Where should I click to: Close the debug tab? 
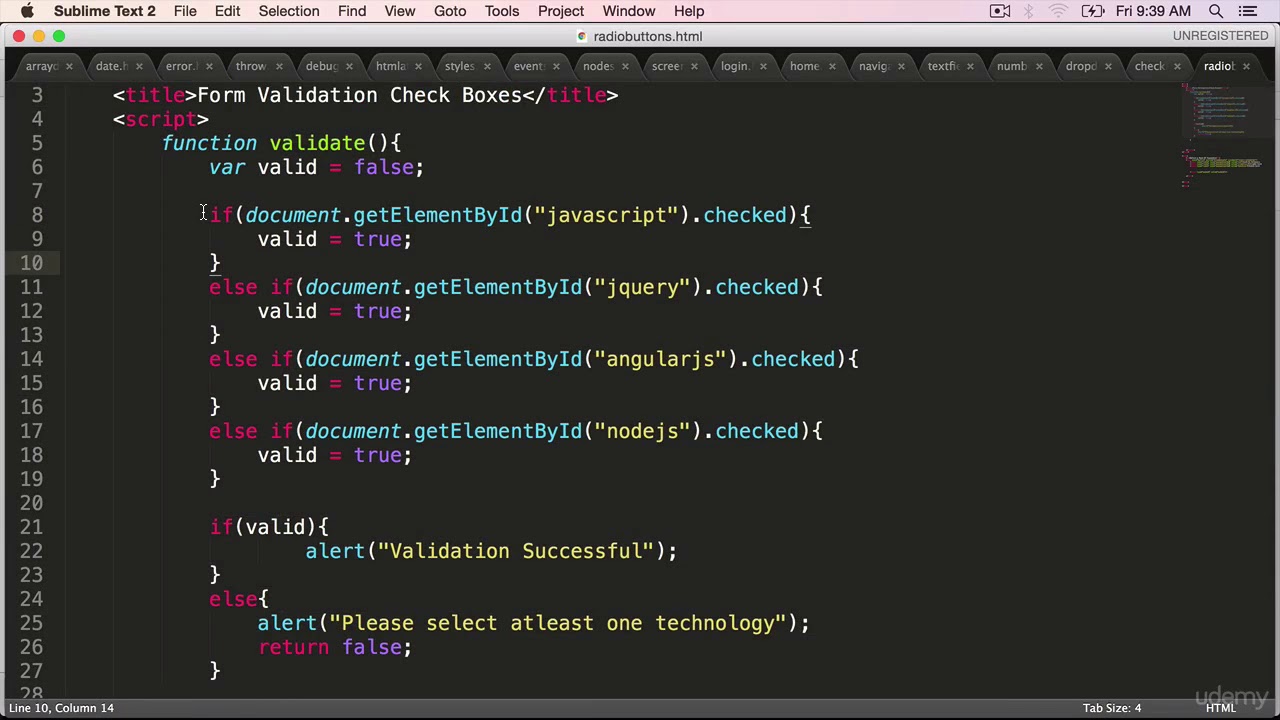(348, 67)
